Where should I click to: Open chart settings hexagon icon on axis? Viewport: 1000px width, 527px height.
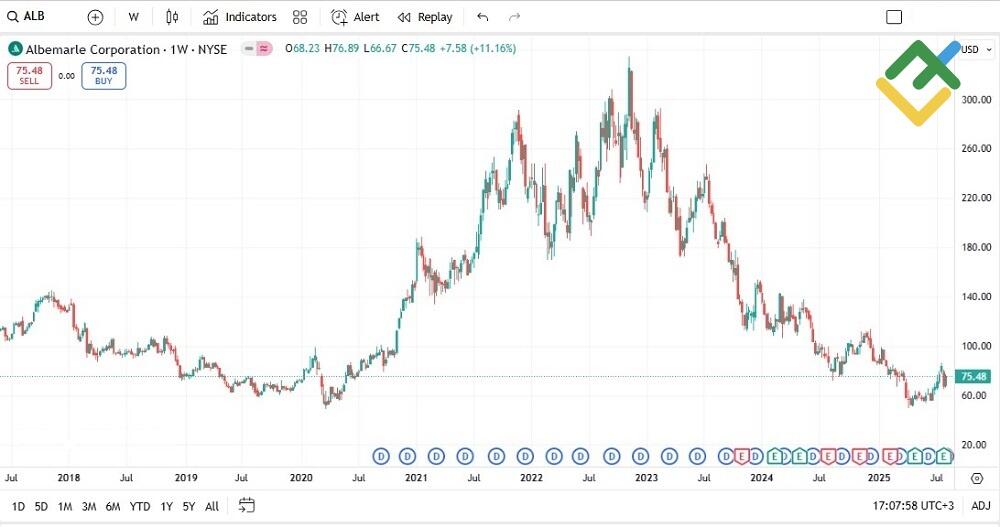(976, 478)
